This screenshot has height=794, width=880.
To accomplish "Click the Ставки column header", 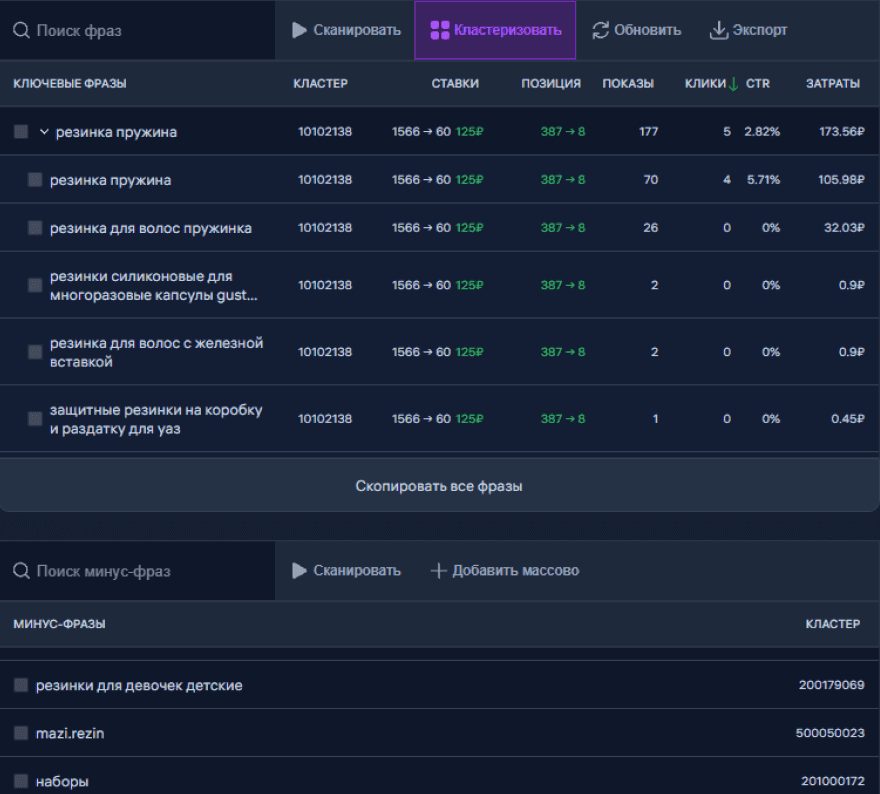I will click(455, 84).
